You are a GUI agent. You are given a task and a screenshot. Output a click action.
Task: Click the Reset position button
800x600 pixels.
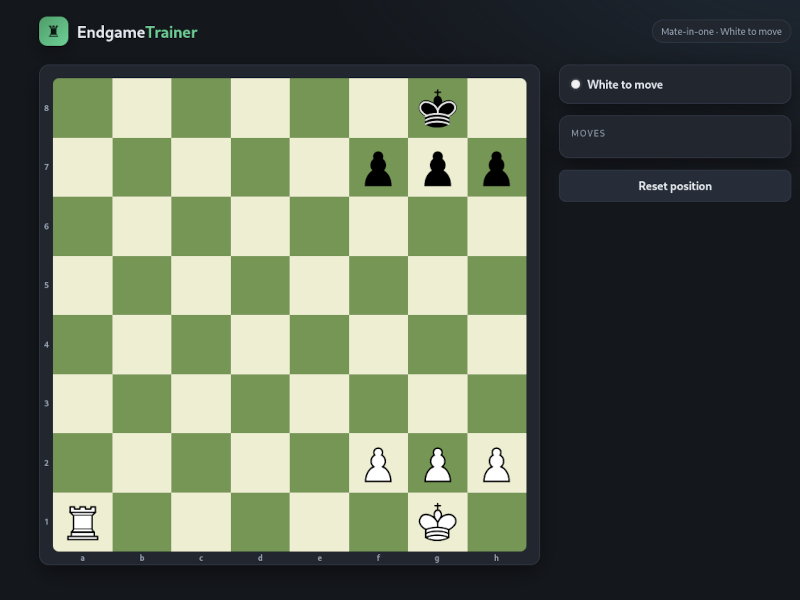click(675, 186)
